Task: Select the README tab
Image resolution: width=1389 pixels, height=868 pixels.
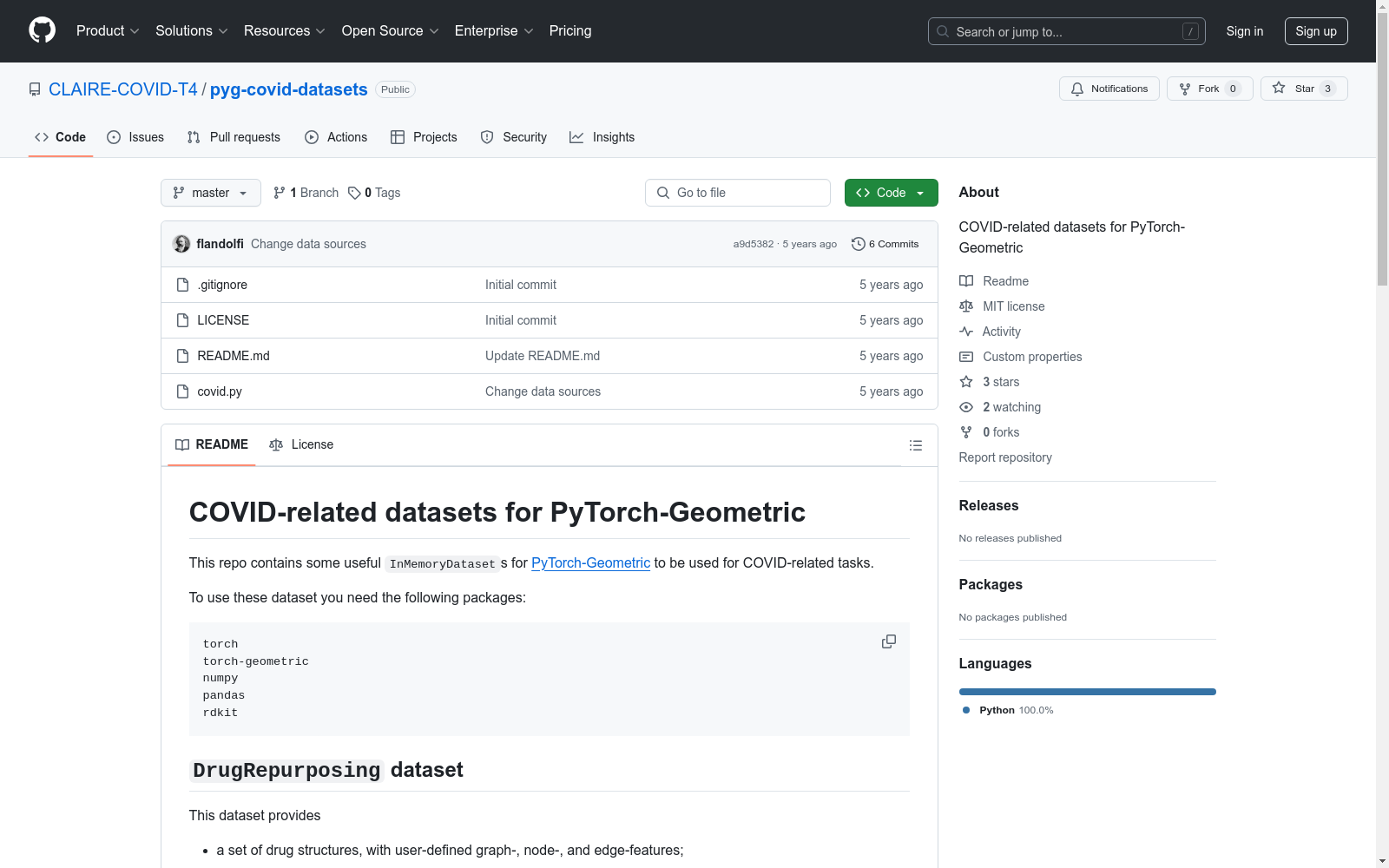Action: (x=212, y=444)
